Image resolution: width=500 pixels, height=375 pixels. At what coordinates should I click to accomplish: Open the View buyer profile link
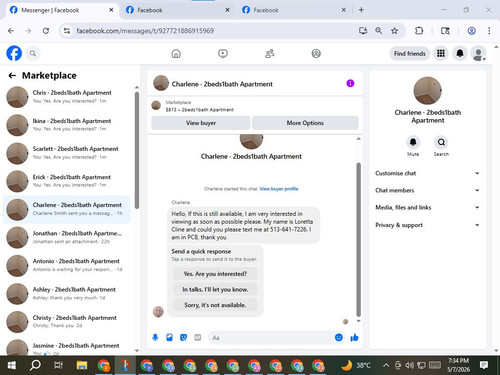pos(279,189)
